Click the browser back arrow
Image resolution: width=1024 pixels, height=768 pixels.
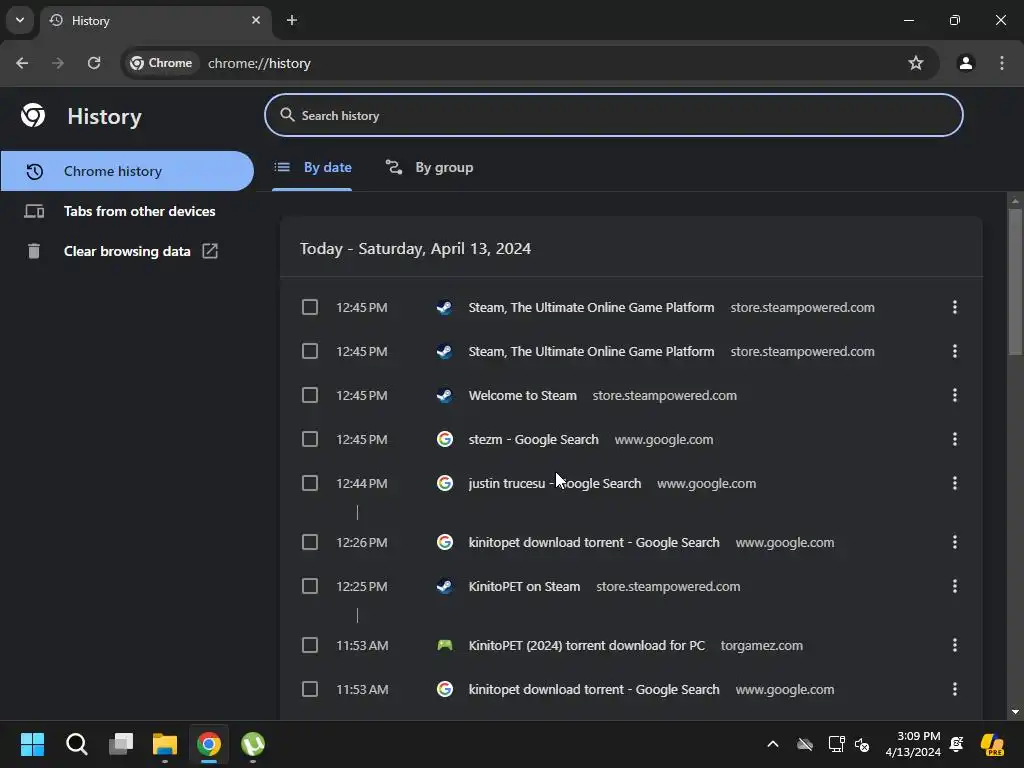tap(22, 63)
